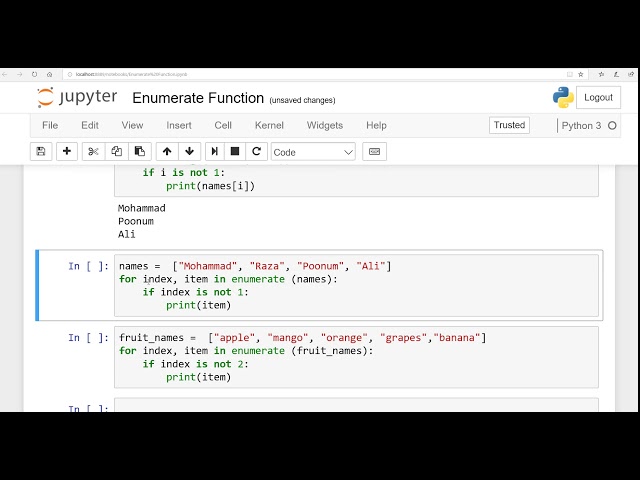640x480 pixels.
Task: Open the Widgets menu
Action: pos(324,125)
